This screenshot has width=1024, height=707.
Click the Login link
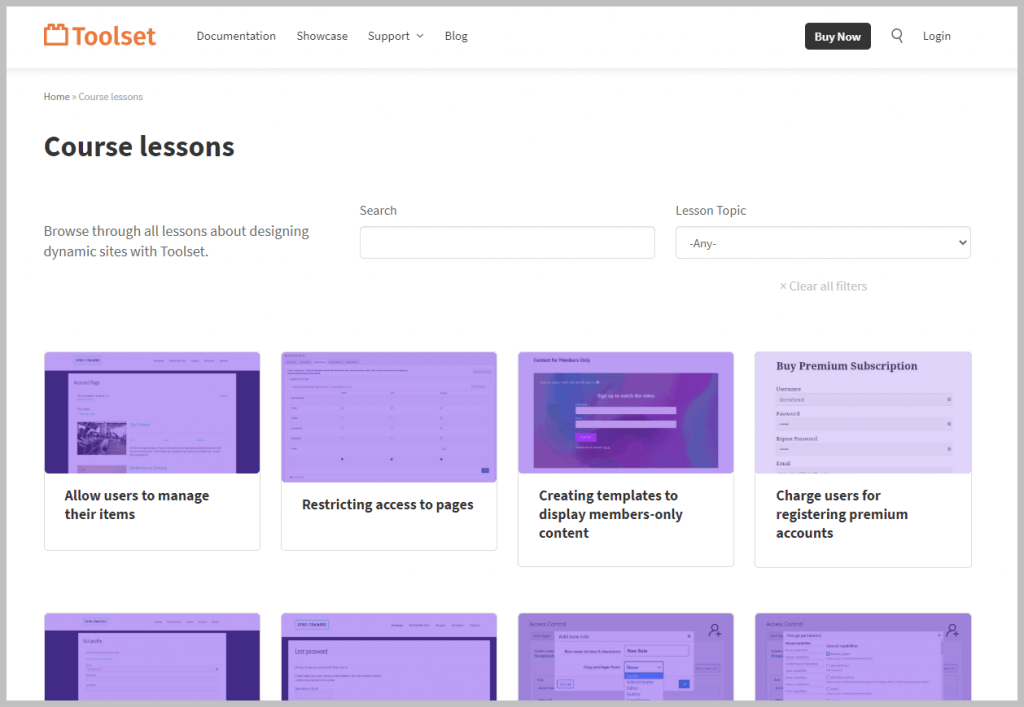point(936,36)
